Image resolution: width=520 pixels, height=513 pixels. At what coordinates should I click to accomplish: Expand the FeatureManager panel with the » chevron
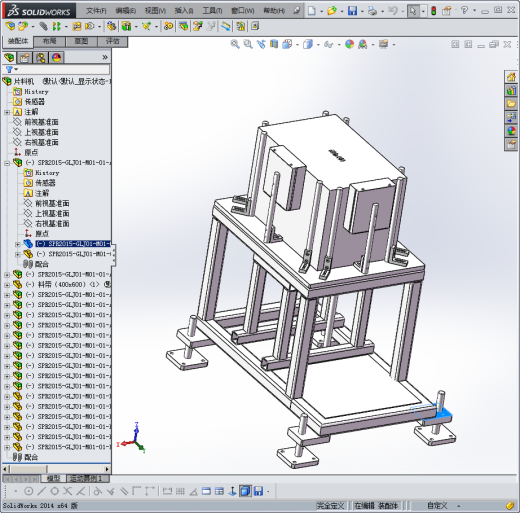click(105, 57)
